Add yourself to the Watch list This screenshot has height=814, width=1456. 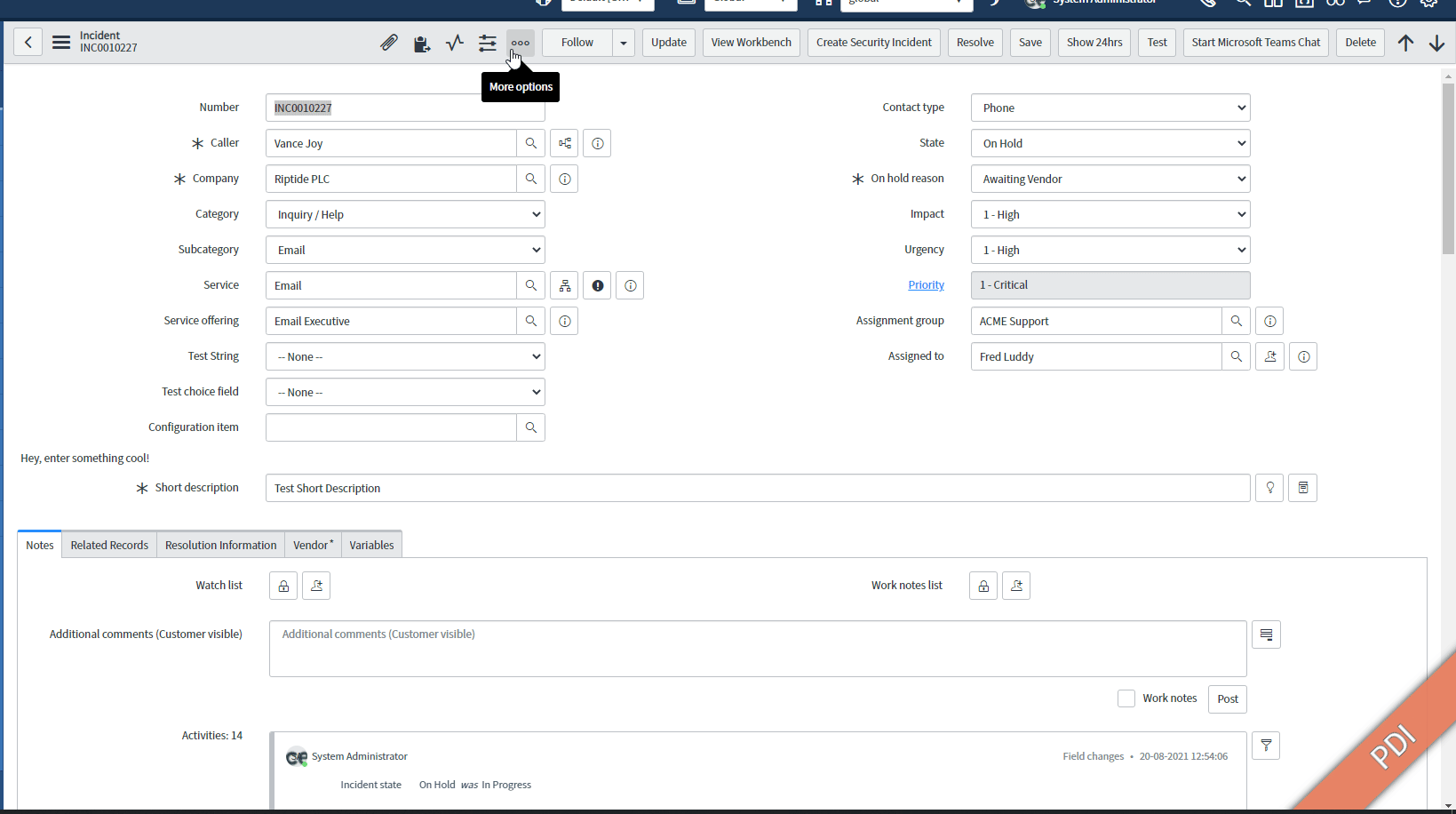click(x=316, y=586)
